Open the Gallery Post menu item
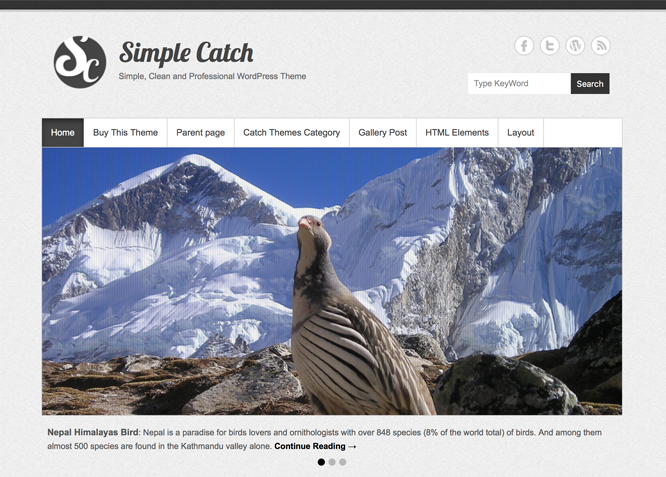Image resolution: width=666 pixels, height=477 pixels. [383, 133]
